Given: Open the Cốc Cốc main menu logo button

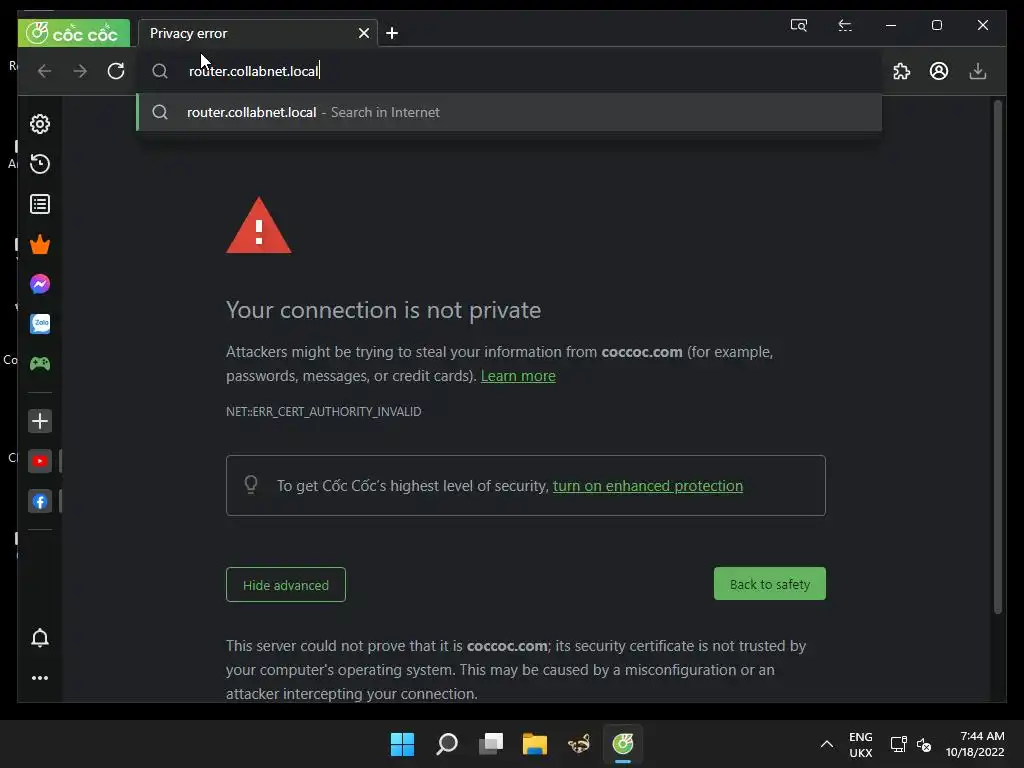Looking at the screenshot, I should [74, 33].
